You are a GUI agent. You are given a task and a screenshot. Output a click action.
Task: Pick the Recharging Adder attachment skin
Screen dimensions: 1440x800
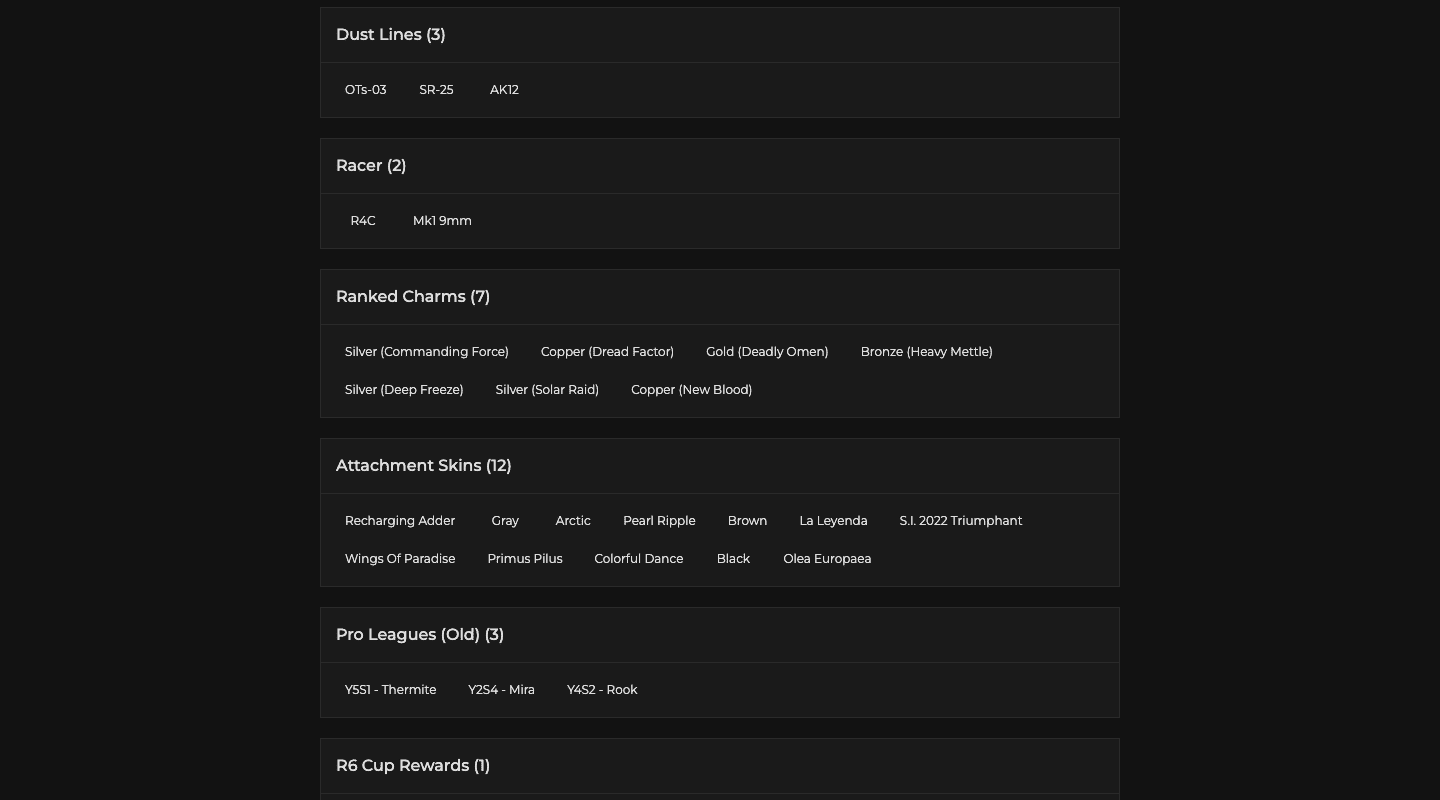pyautogui.click(x=400, y=521)
